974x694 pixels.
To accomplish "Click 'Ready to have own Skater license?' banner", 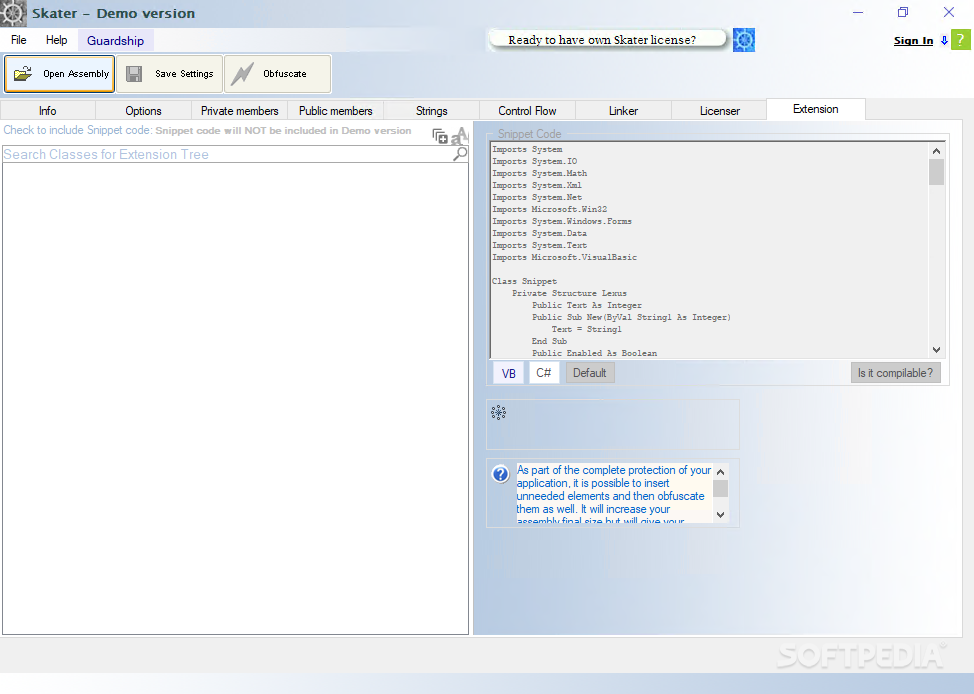I will [607, 40].
